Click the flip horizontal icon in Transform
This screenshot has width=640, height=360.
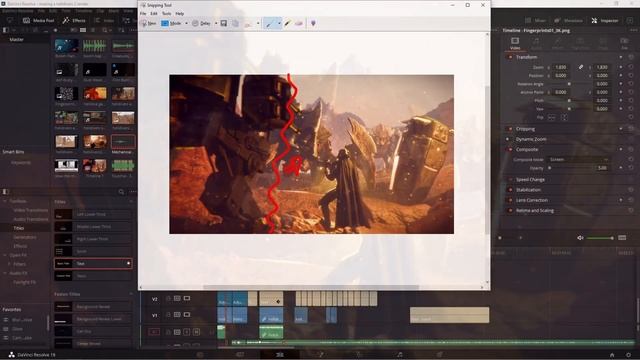pyautogui.click(x=551, y=118)
